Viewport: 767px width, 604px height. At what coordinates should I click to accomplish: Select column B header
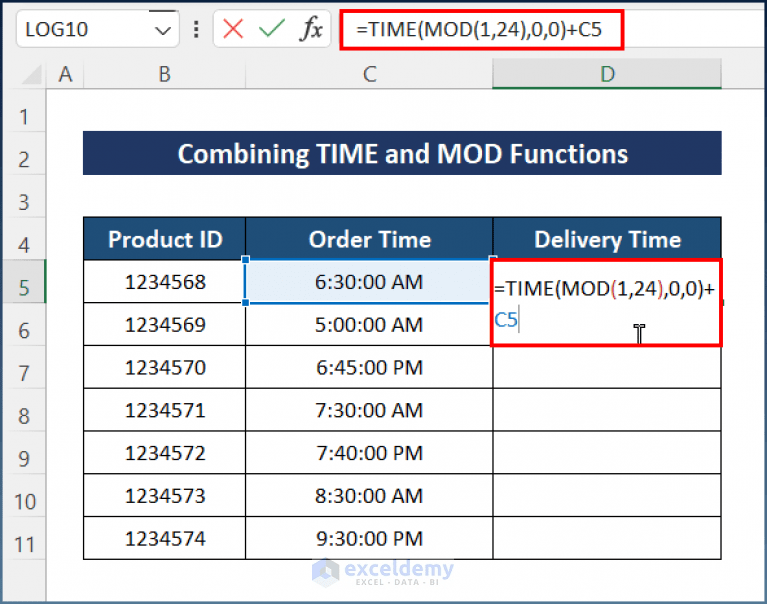coord(164,74)
